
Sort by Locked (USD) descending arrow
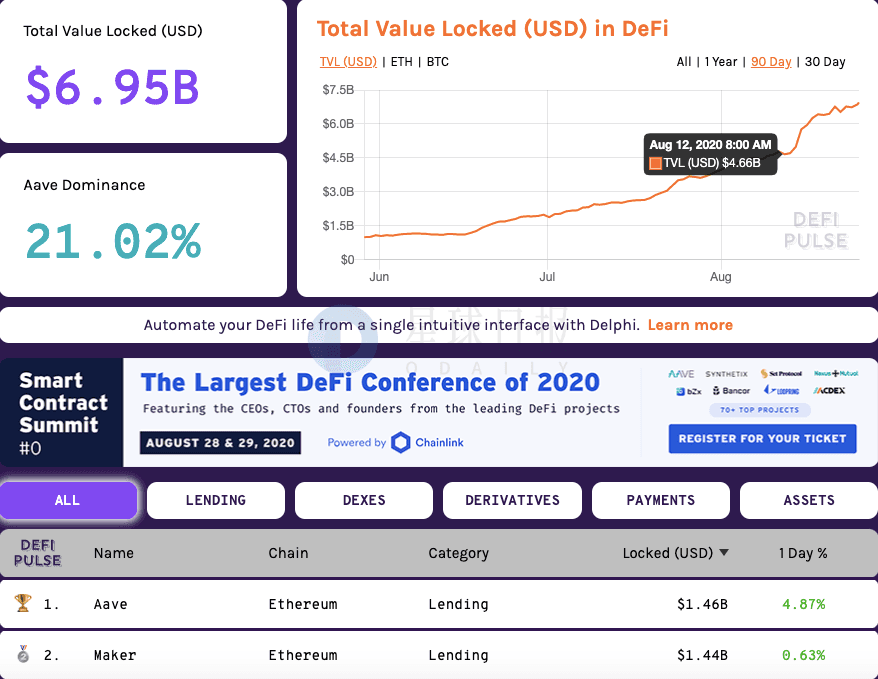[724, 552]
